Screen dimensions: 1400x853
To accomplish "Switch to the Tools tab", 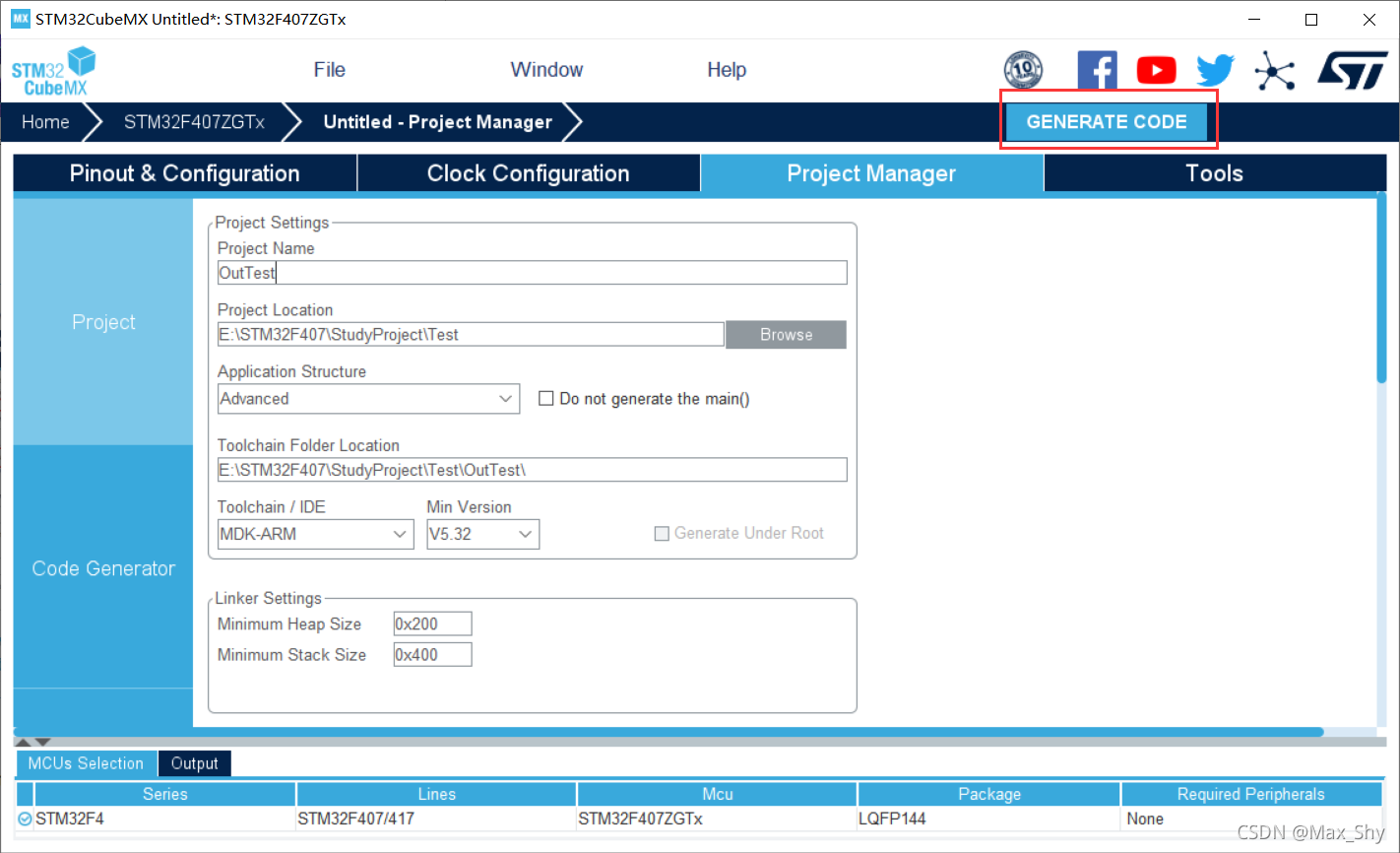I will 1215,173.
